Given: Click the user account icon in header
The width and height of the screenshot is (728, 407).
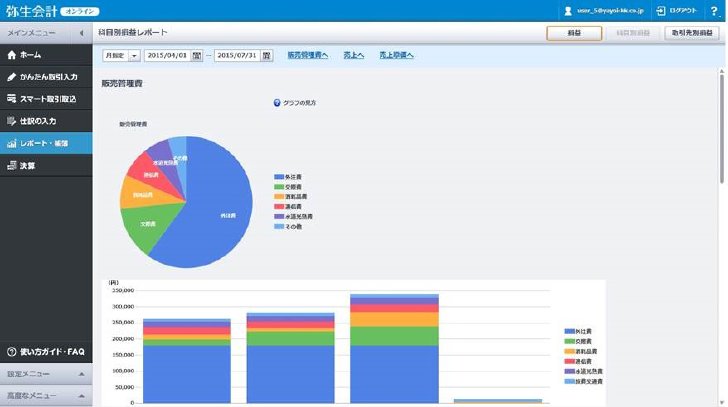Looking at the screenshot, I should click(568, 11).
